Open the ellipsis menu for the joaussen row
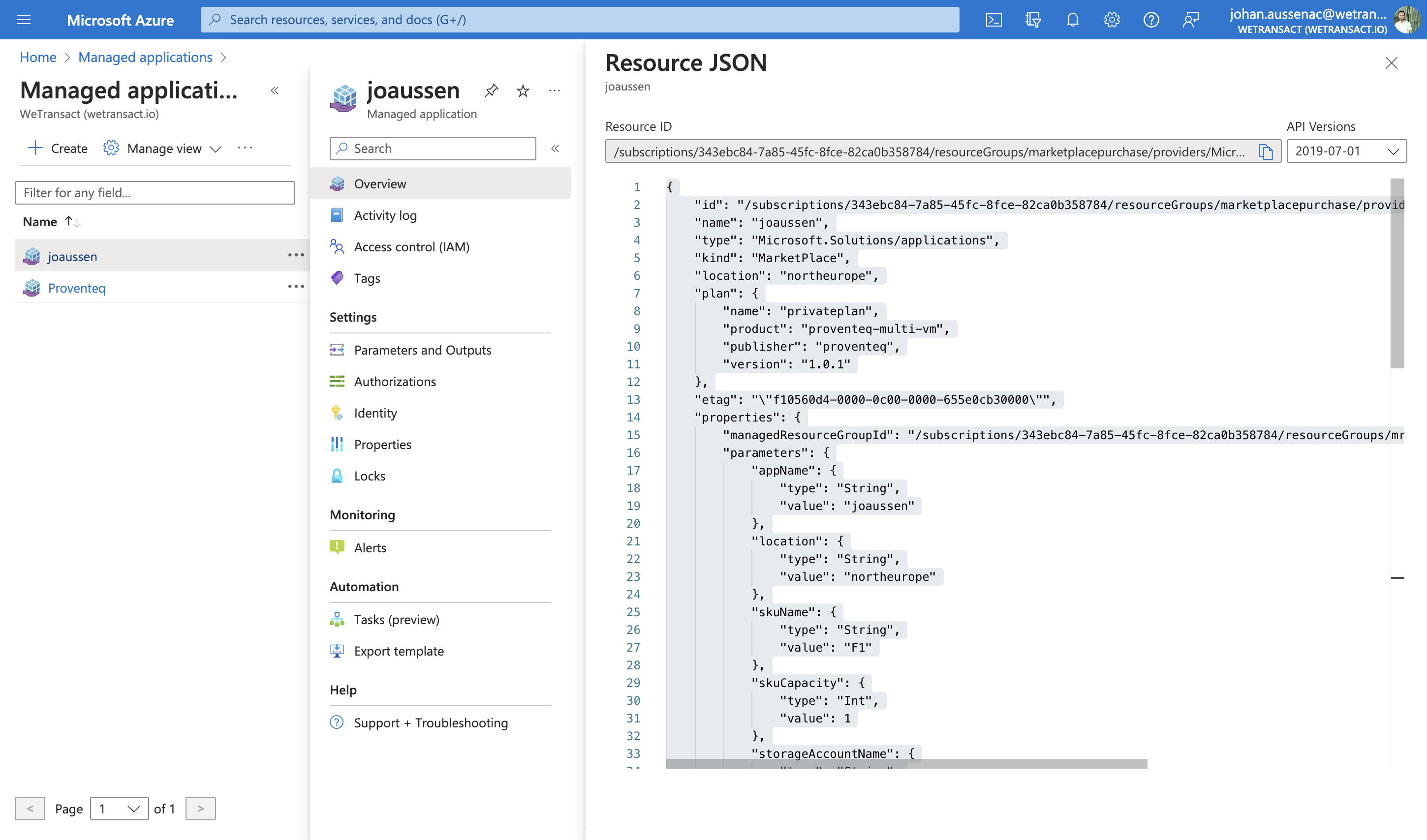1427x840 pixels. 296,255
